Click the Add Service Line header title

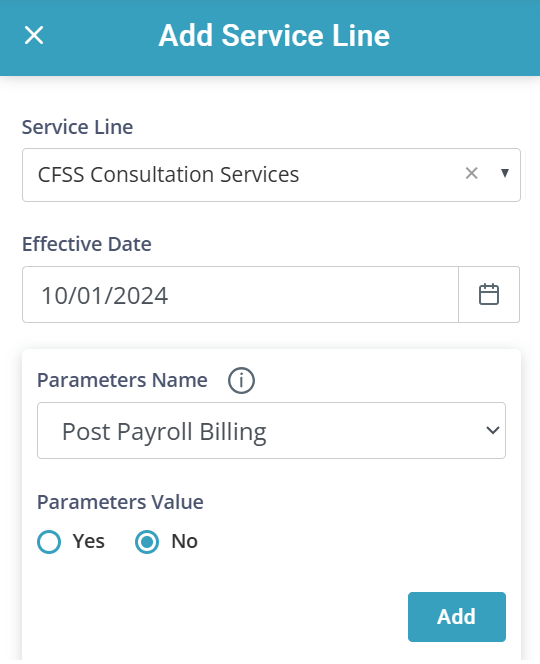pyautogui.click(x=274, y=36)
